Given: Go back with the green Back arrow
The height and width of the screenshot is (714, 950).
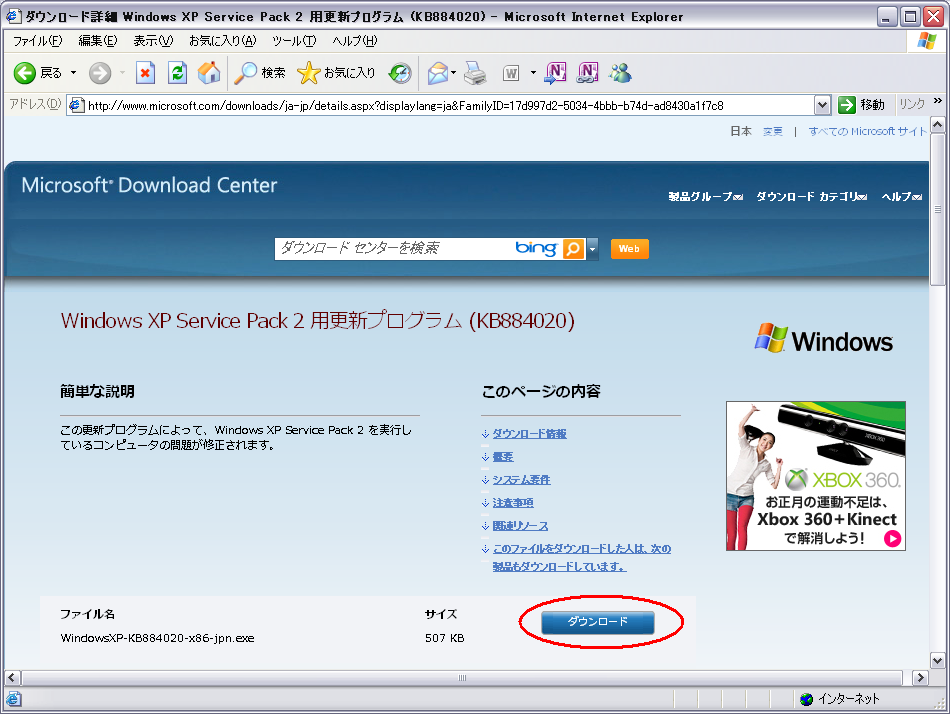Looking at the screenshot, I should pos(25,73).
